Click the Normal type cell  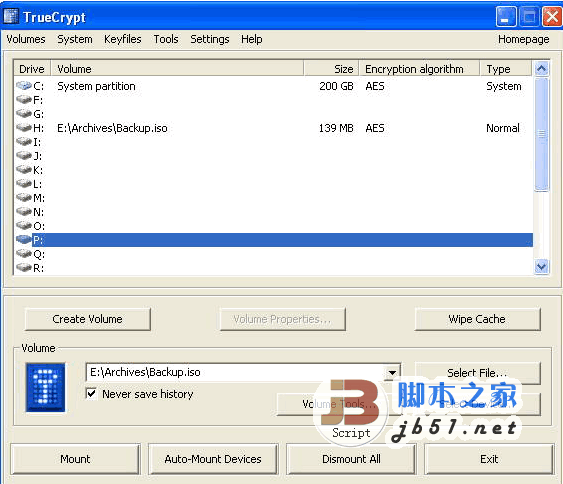(x=503, y=128)
